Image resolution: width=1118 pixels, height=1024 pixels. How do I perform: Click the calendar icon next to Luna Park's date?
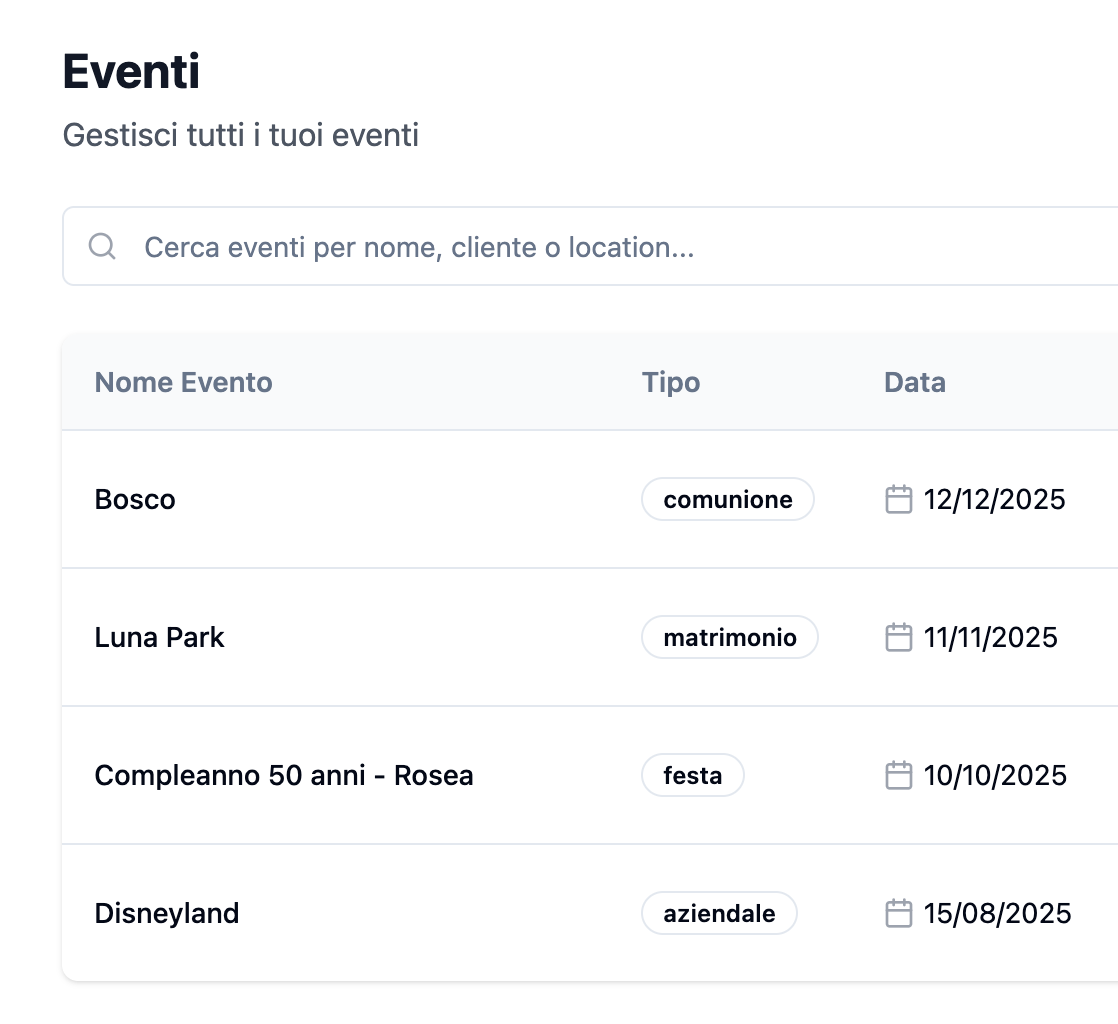coord(898,637)
